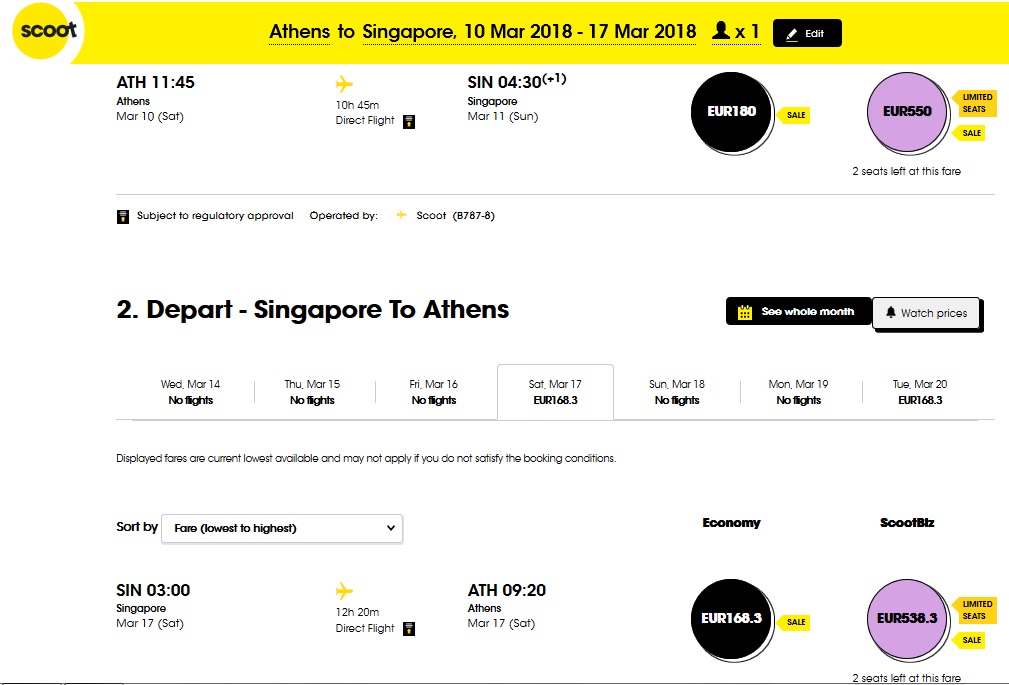Click 'ATH 09:20' arrival time

point(506,590)
